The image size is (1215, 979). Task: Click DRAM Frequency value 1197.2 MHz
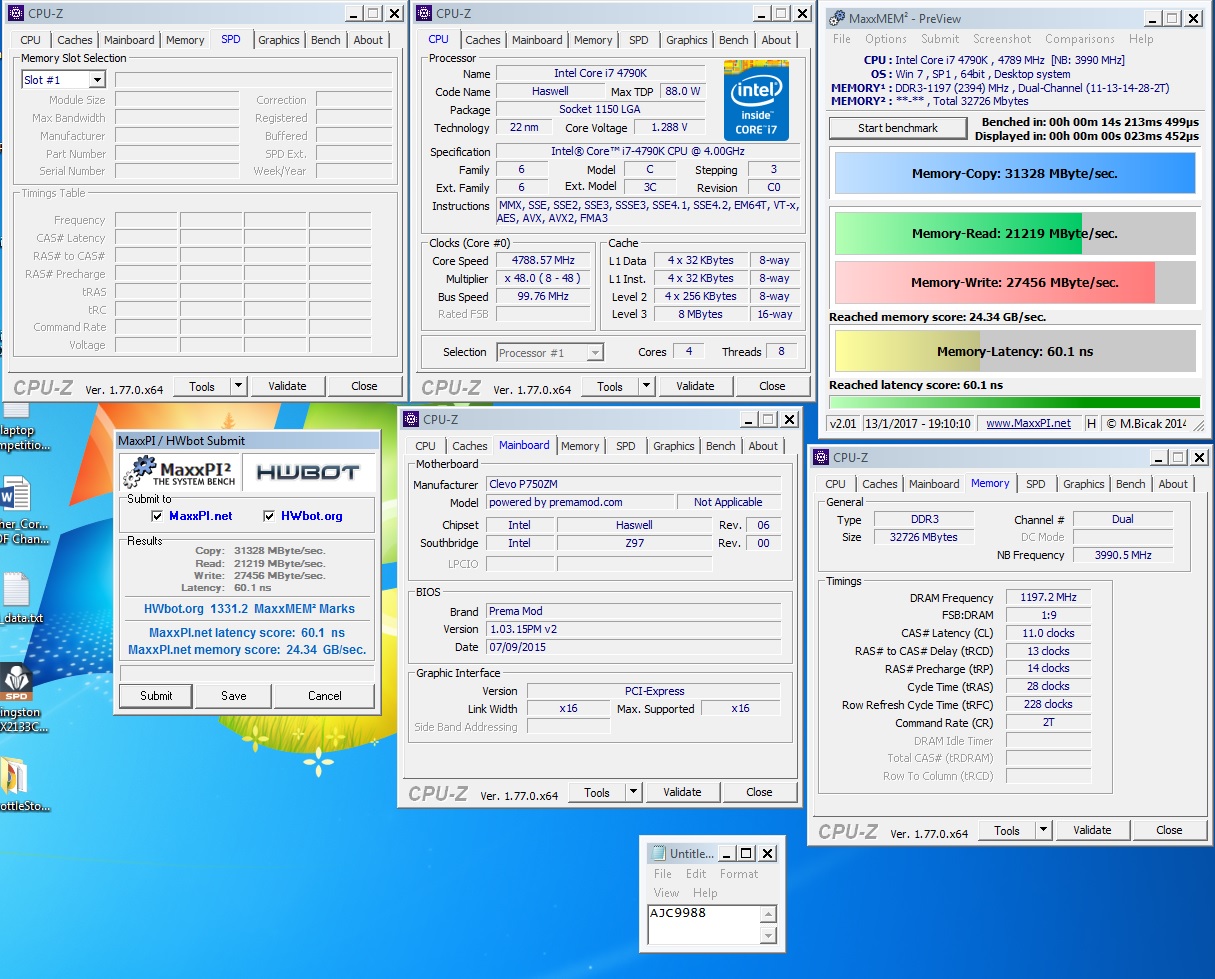1047,597
